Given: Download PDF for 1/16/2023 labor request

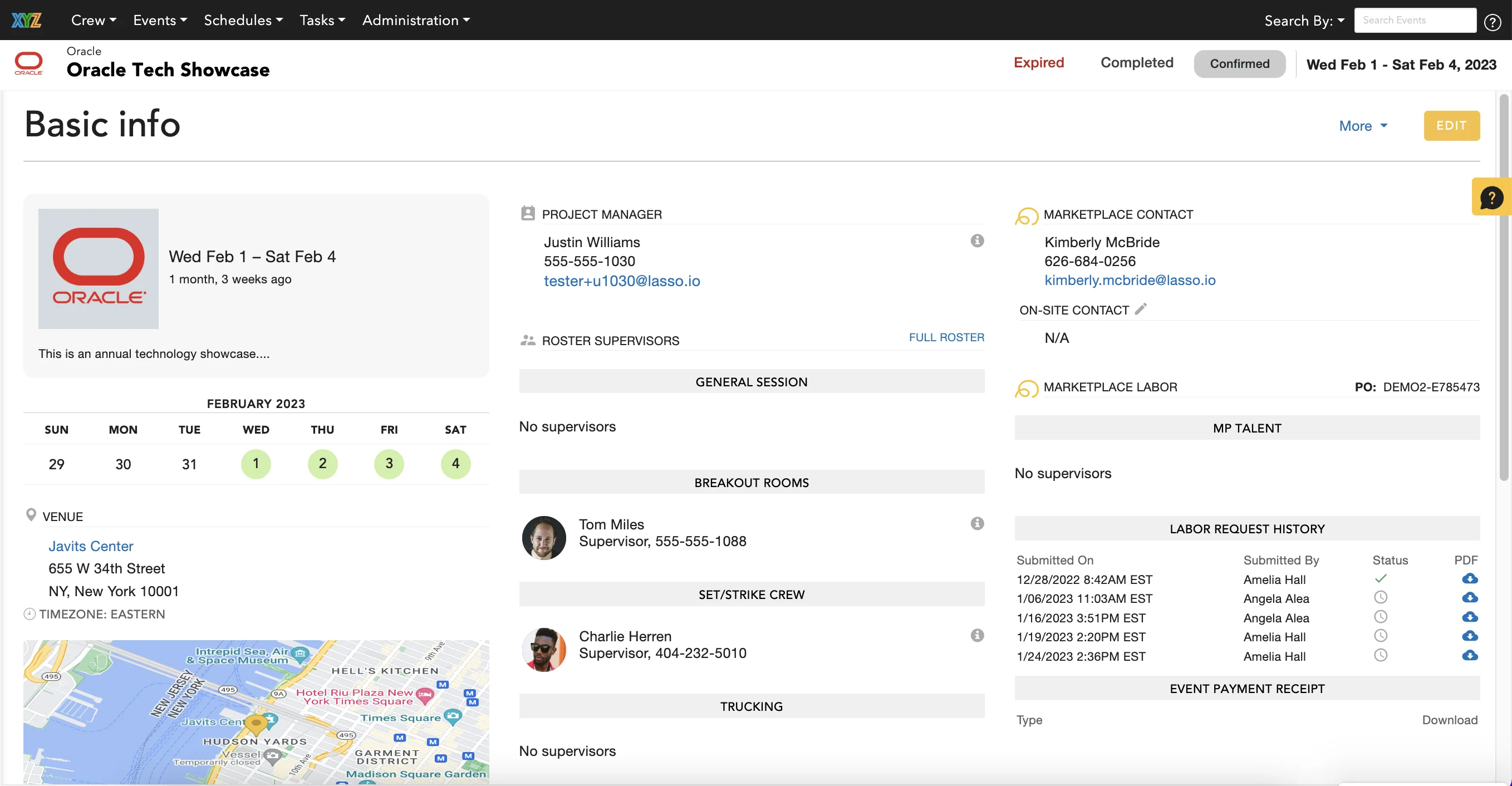Looking at the screenshot, I should pos(1470,617).
